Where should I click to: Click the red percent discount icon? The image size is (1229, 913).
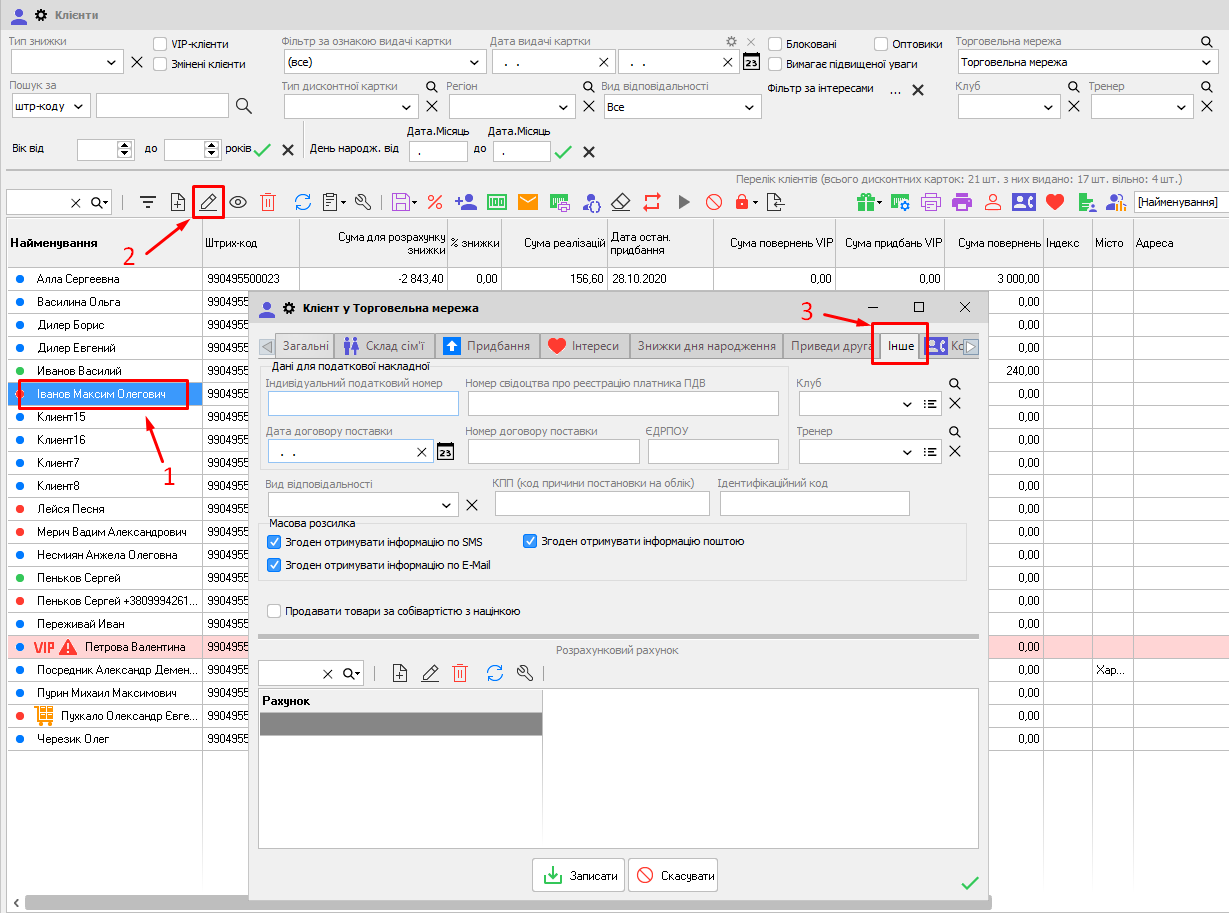(435, 202)
